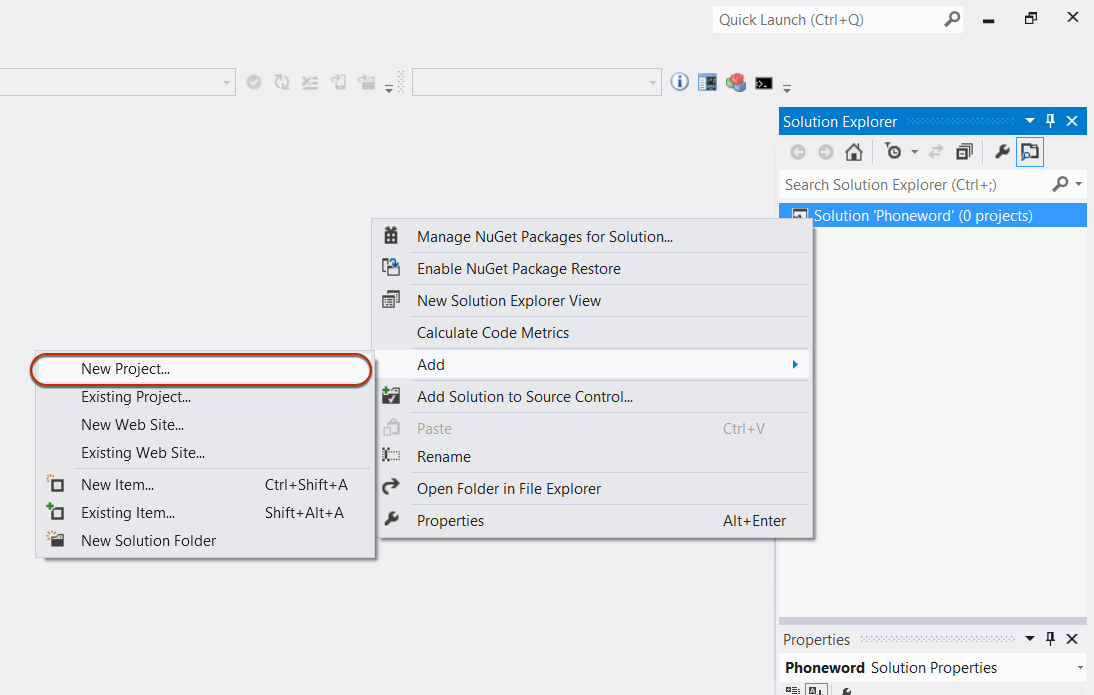Click the Pending Changes Filter clock icon
The height and width of the screenshot is (695, 1094).
coord(894,152)
